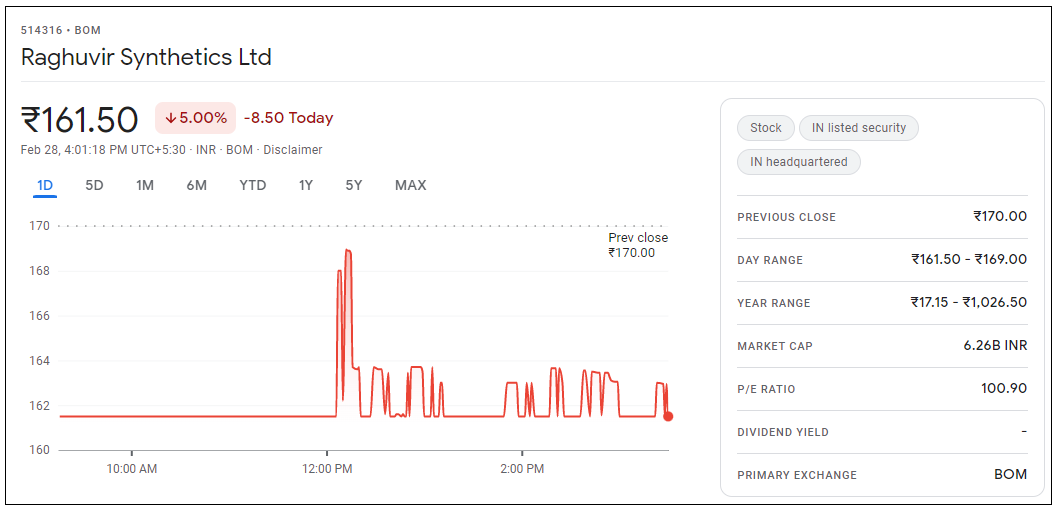Switch to the 5D time range
The height and width of the screenshot is (509, 1057).
94,185
